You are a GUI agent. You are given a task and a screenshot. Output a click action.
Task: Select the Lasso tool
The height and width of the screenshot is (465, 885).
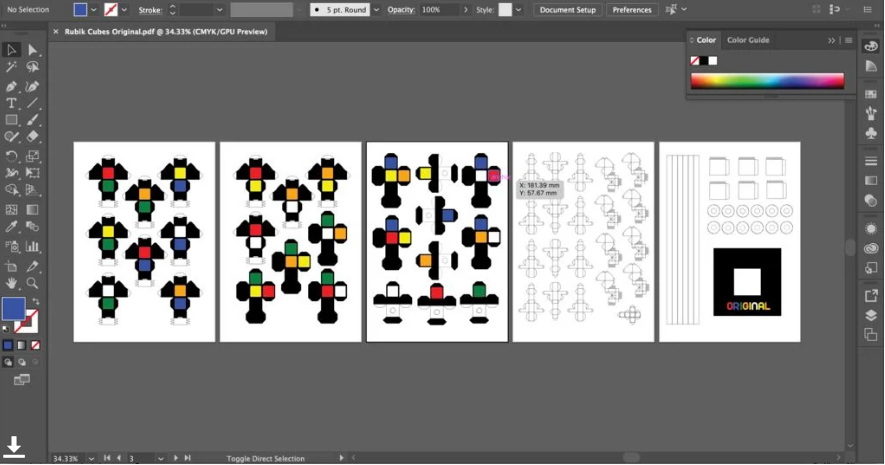[33, 68]
